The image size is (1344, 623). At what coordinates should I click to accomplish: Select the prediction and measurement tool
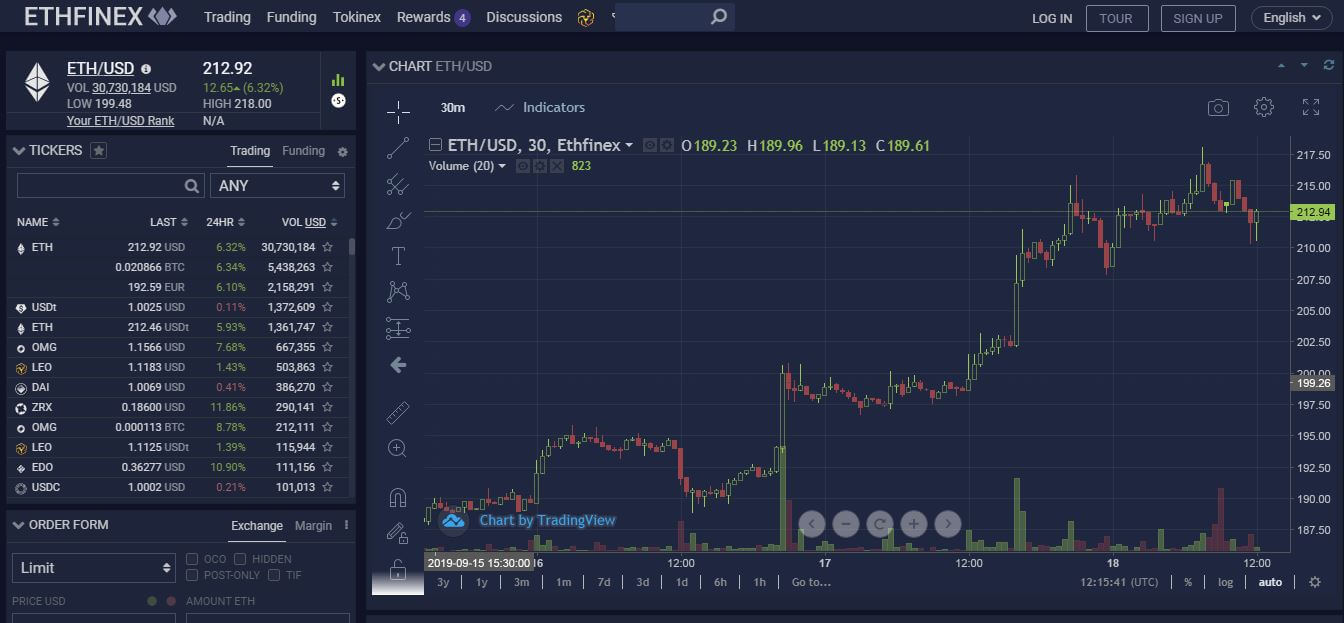pyautogui.click(x=398, y=328)
